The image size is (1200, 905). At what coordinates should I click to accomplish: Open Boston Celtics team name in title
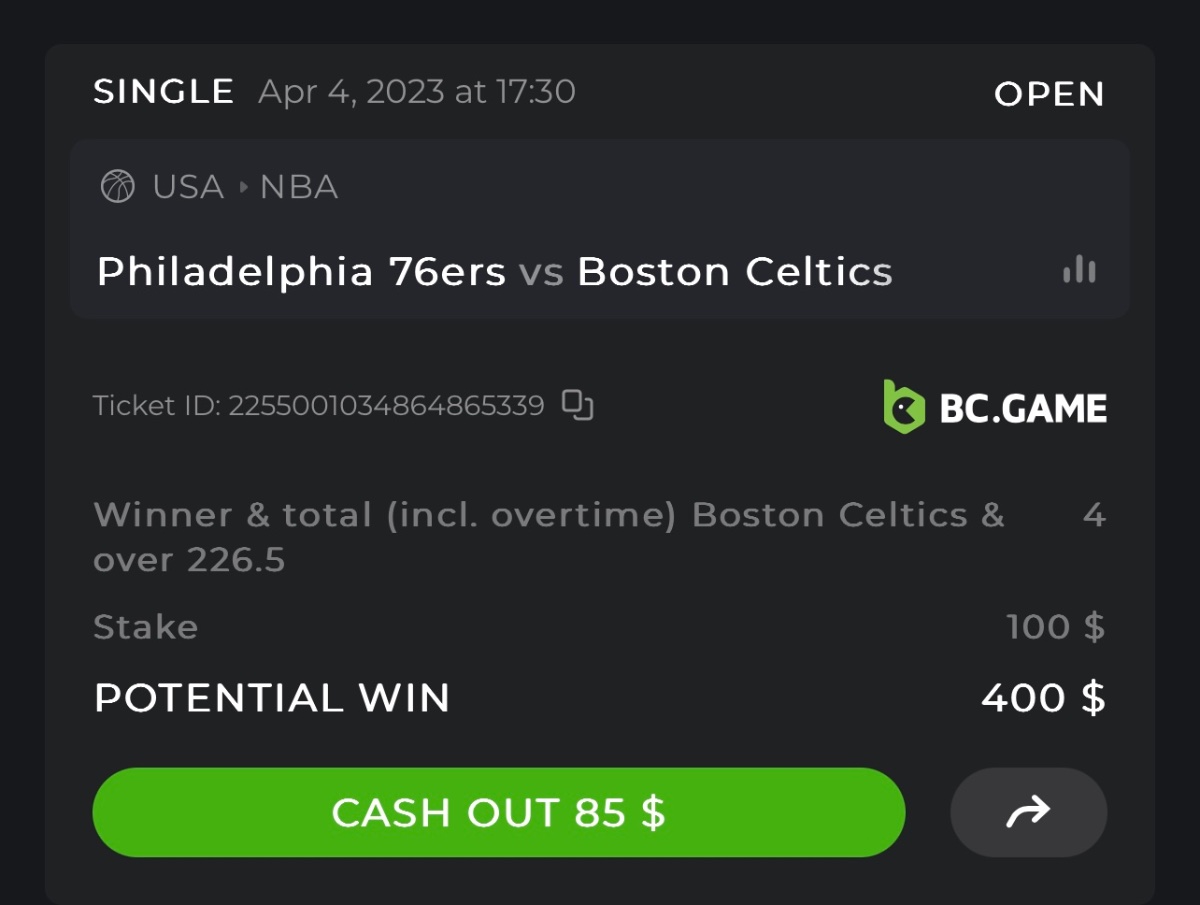click(735, 272)
